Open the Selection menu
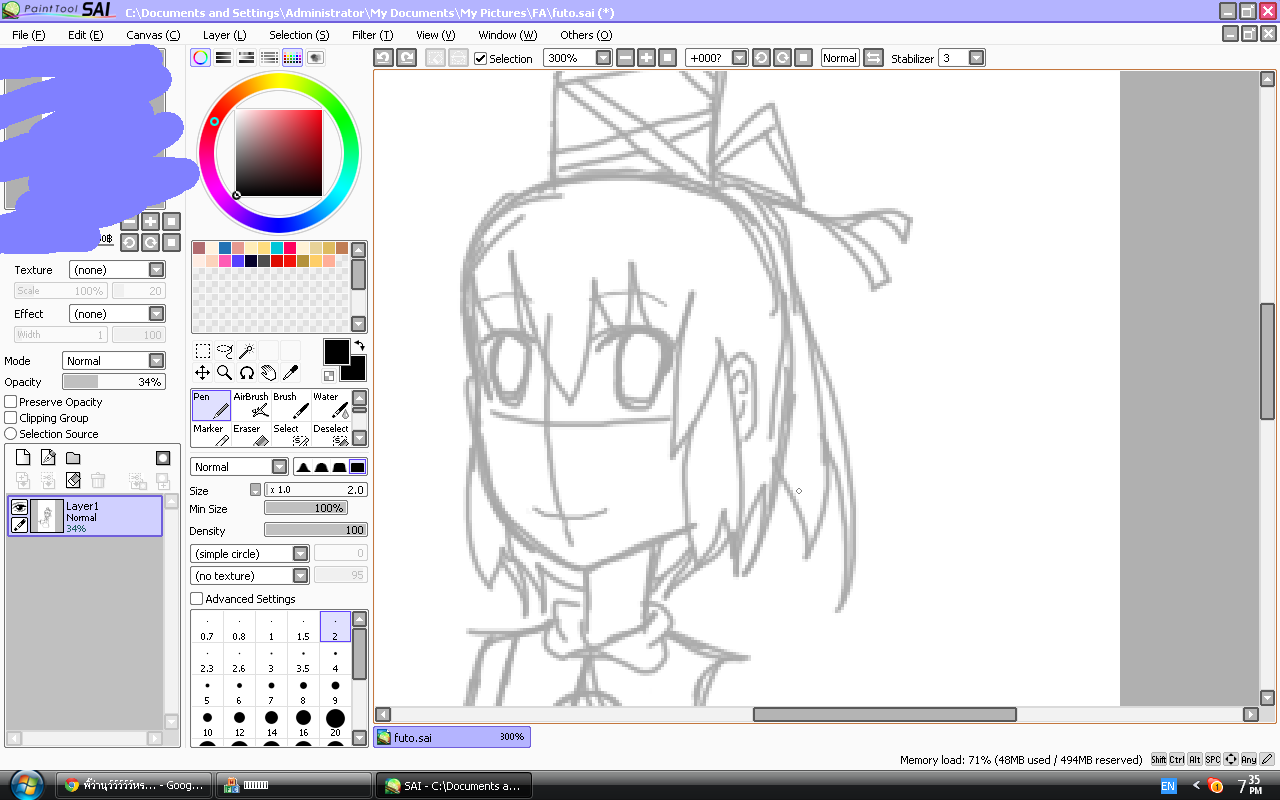 pos(299,35)
